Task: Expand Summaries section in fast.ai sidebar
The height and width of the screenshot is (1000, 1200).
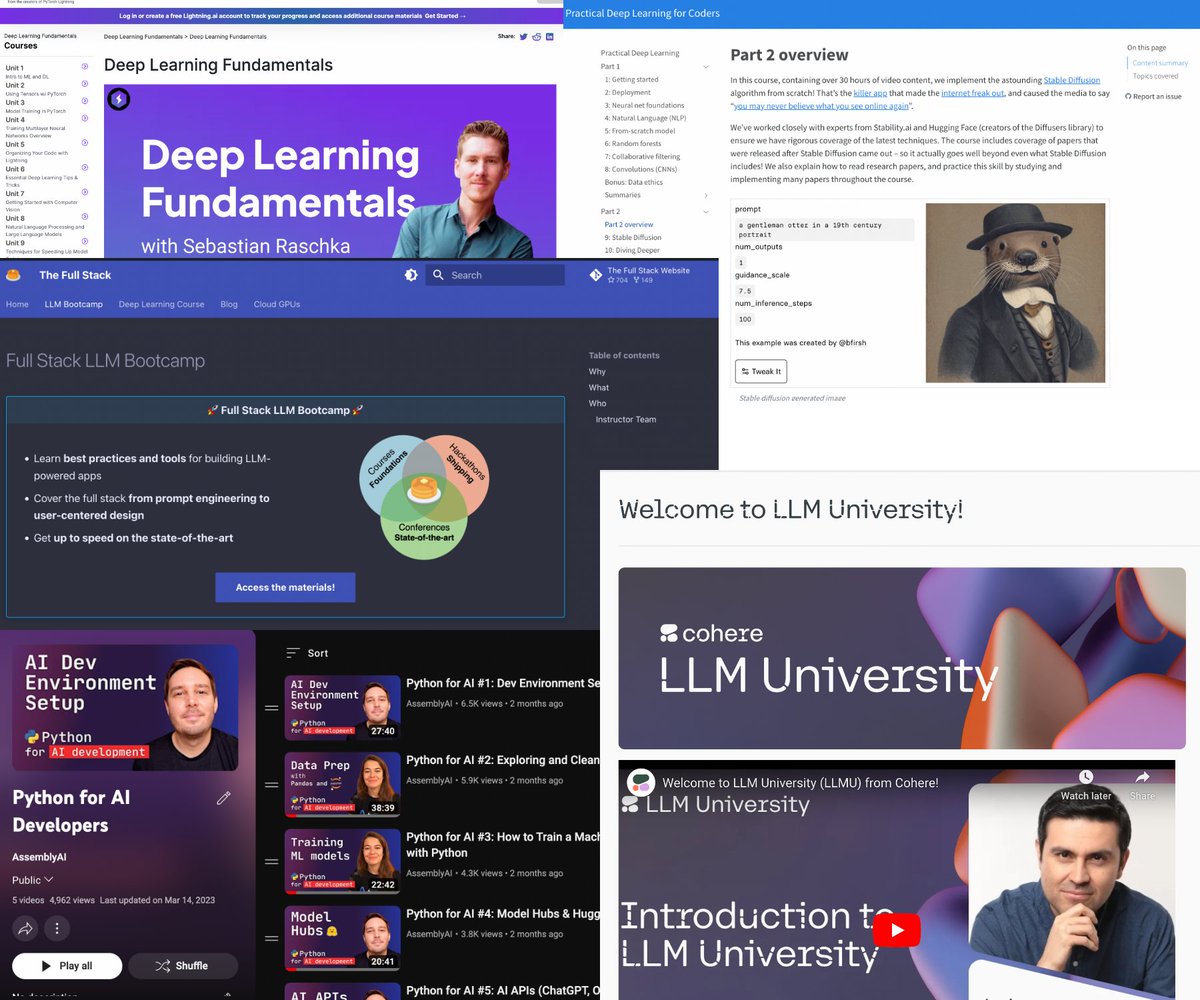Action: [x=706, y=196]
